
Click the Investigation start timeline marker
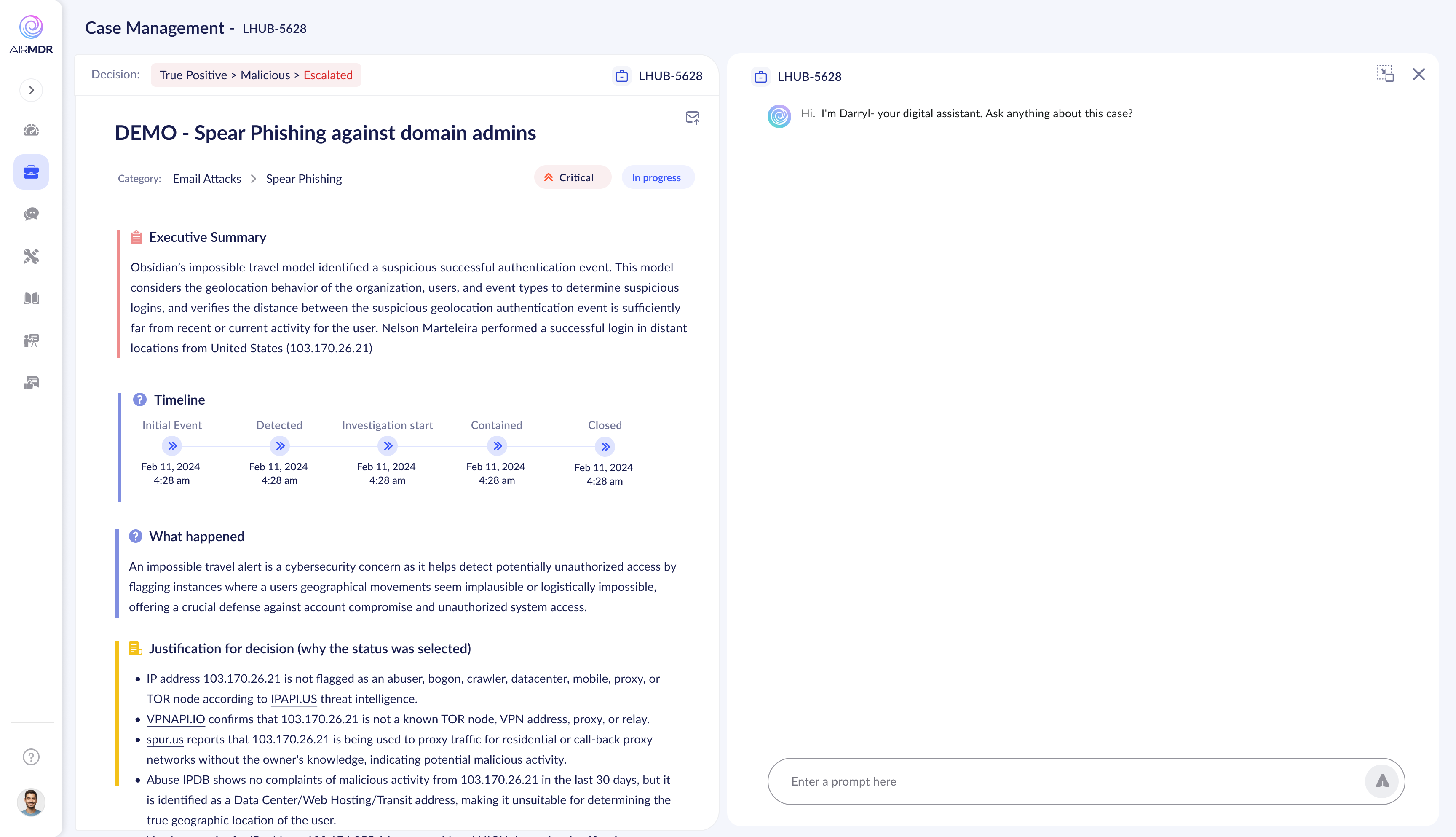coord(388,446)
